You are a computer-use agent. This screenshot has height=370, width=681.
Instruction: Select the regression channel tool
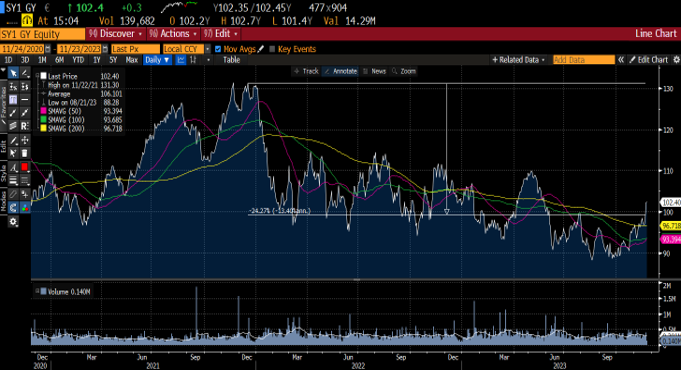[13, 126]
